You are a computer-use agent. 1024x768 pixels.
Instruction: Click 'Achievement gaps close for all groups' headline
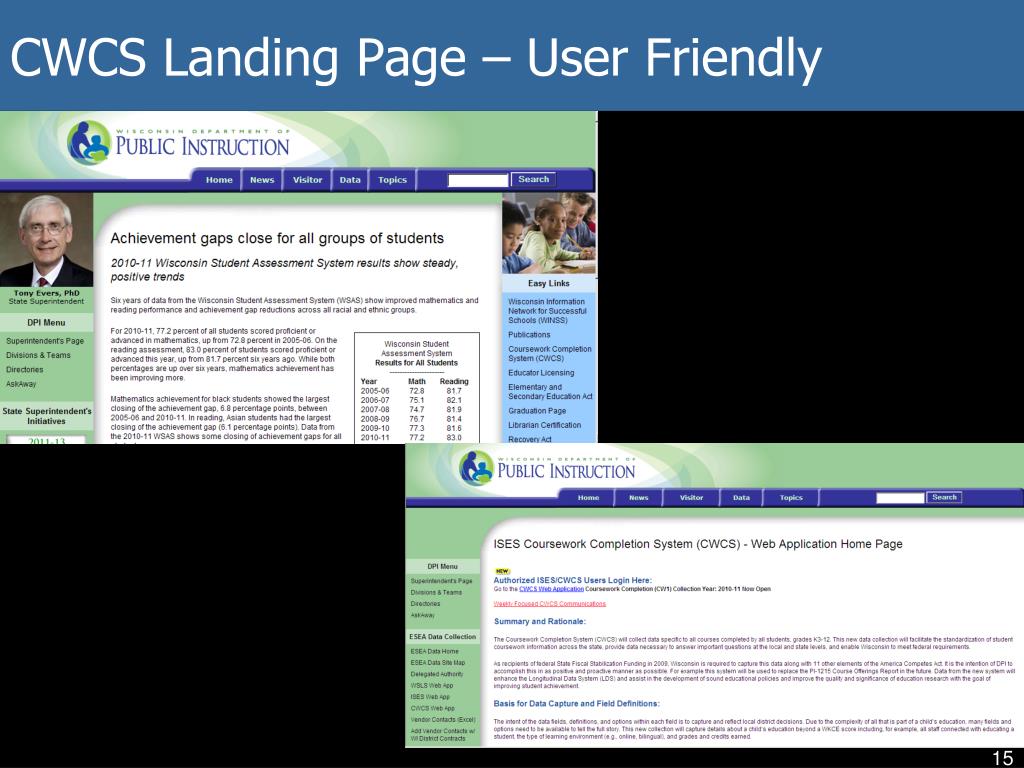(x=277, y=238)
